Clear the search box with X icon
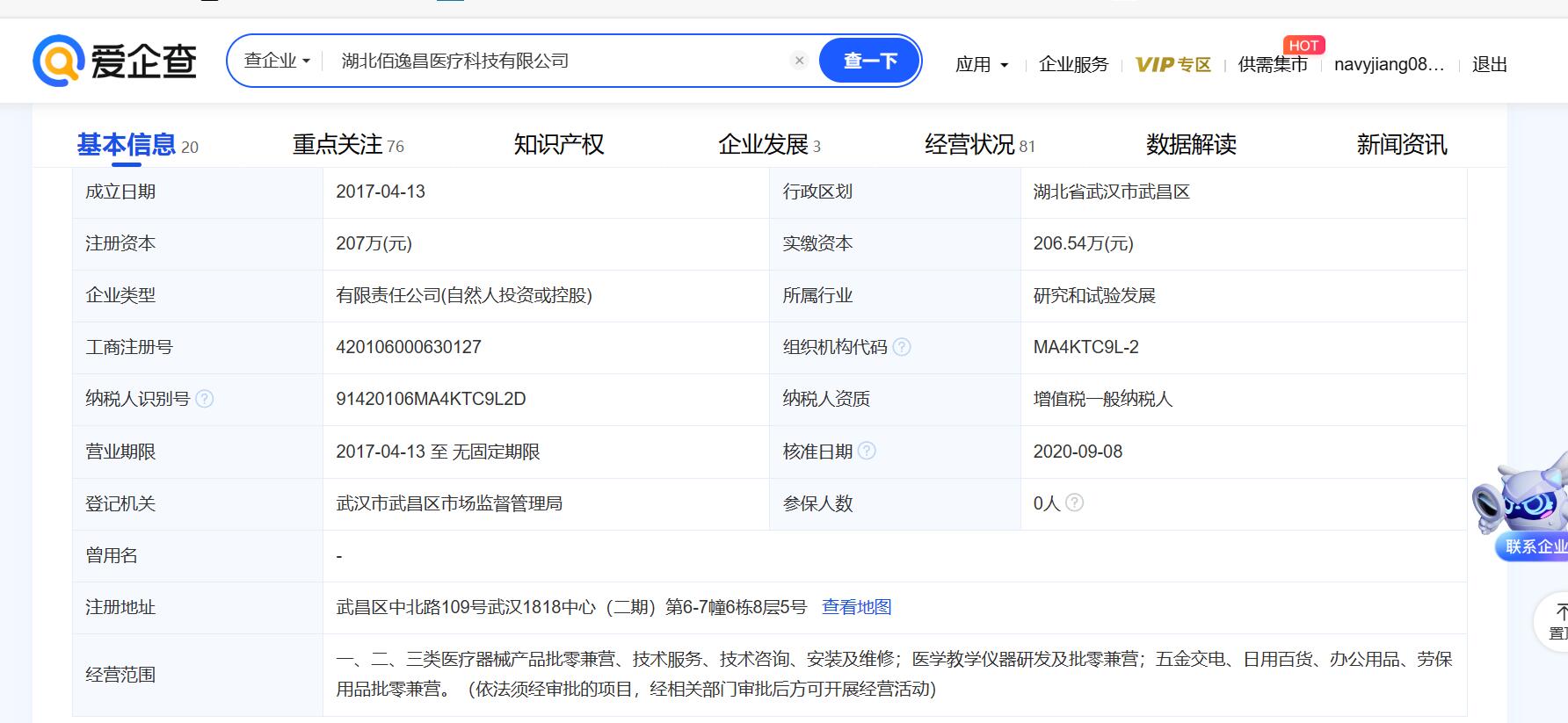Viewport: 1568px width, 723px height. coord(799,61)
